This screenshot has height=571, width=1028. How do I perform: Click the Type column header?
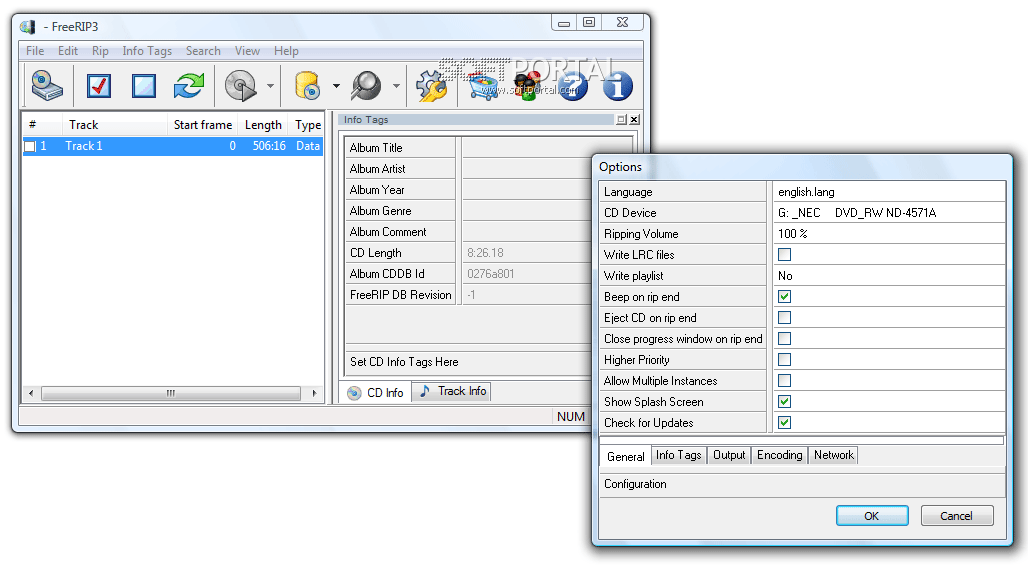click(307, 125)
